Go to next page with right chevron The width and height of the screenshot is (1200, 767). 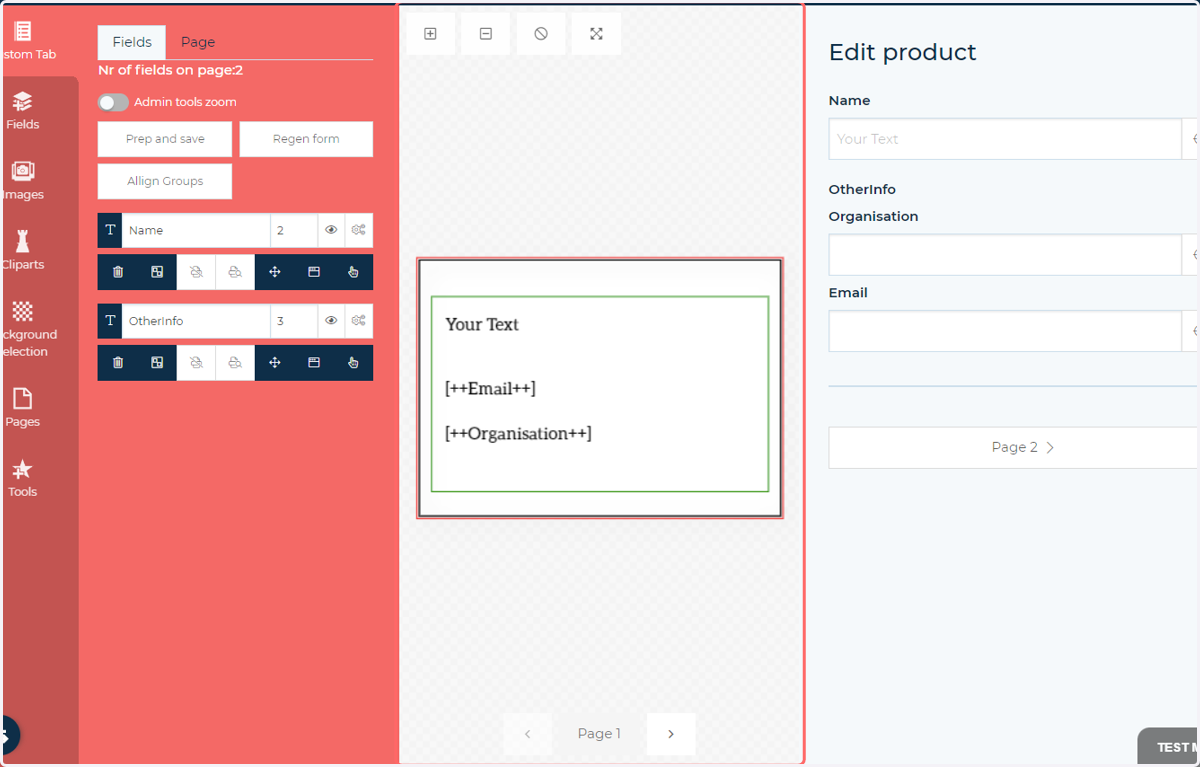pos(671,734)
